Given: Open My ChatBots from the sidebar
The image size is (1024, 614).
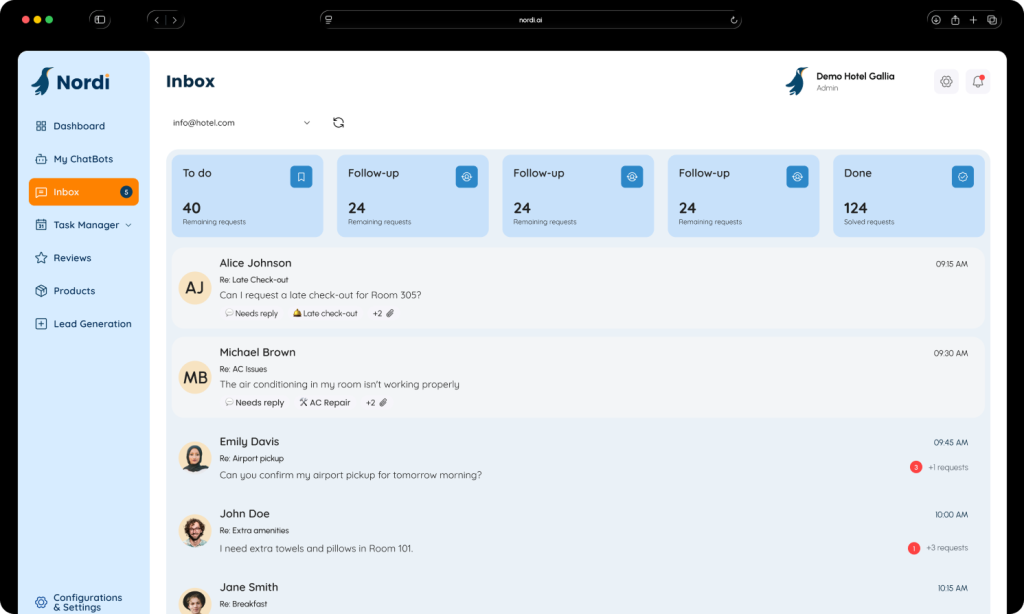Looking at the screenshot, I should click(x=82, y=159).
